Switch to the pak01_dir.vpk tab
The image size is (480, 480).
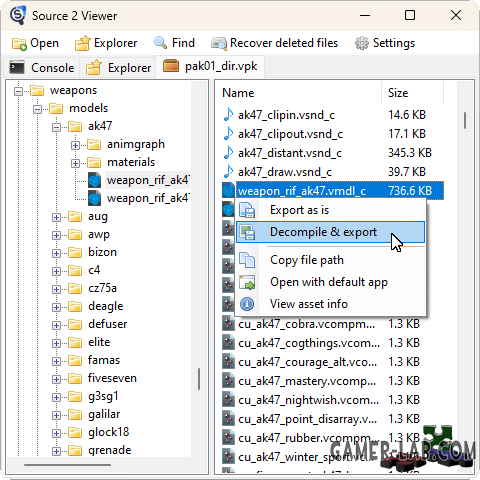click(211, 66)
